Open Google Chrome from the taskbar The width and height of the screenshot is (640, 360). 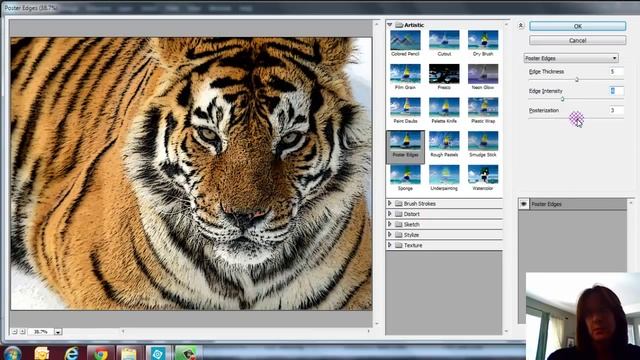tap(100, 353)
